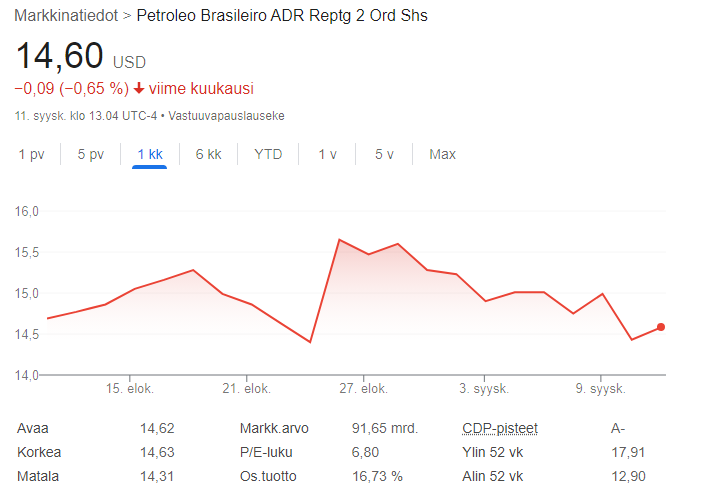Click the 9. syysk. axis date marker
The width and height of the screenshot is (701, 492).
click(x=600, y=388)
